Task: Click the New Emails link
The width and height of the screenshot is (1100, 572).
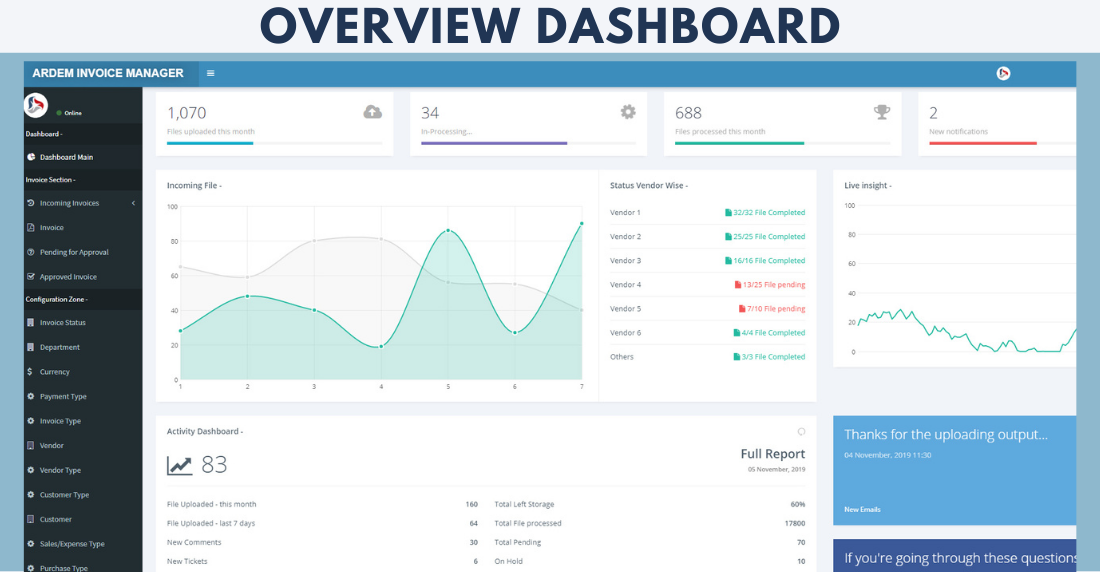Action: [862, 510]
